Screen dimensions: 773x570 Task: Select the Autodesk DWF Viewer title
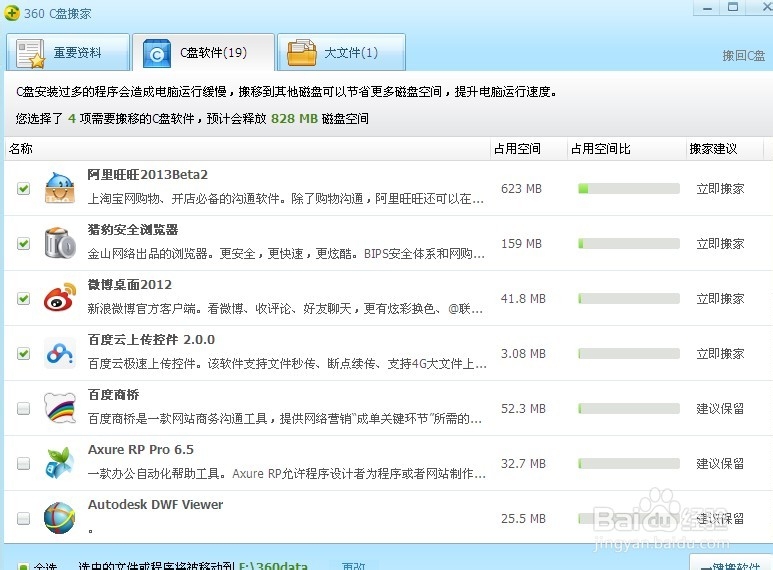[x=155, y=504]
